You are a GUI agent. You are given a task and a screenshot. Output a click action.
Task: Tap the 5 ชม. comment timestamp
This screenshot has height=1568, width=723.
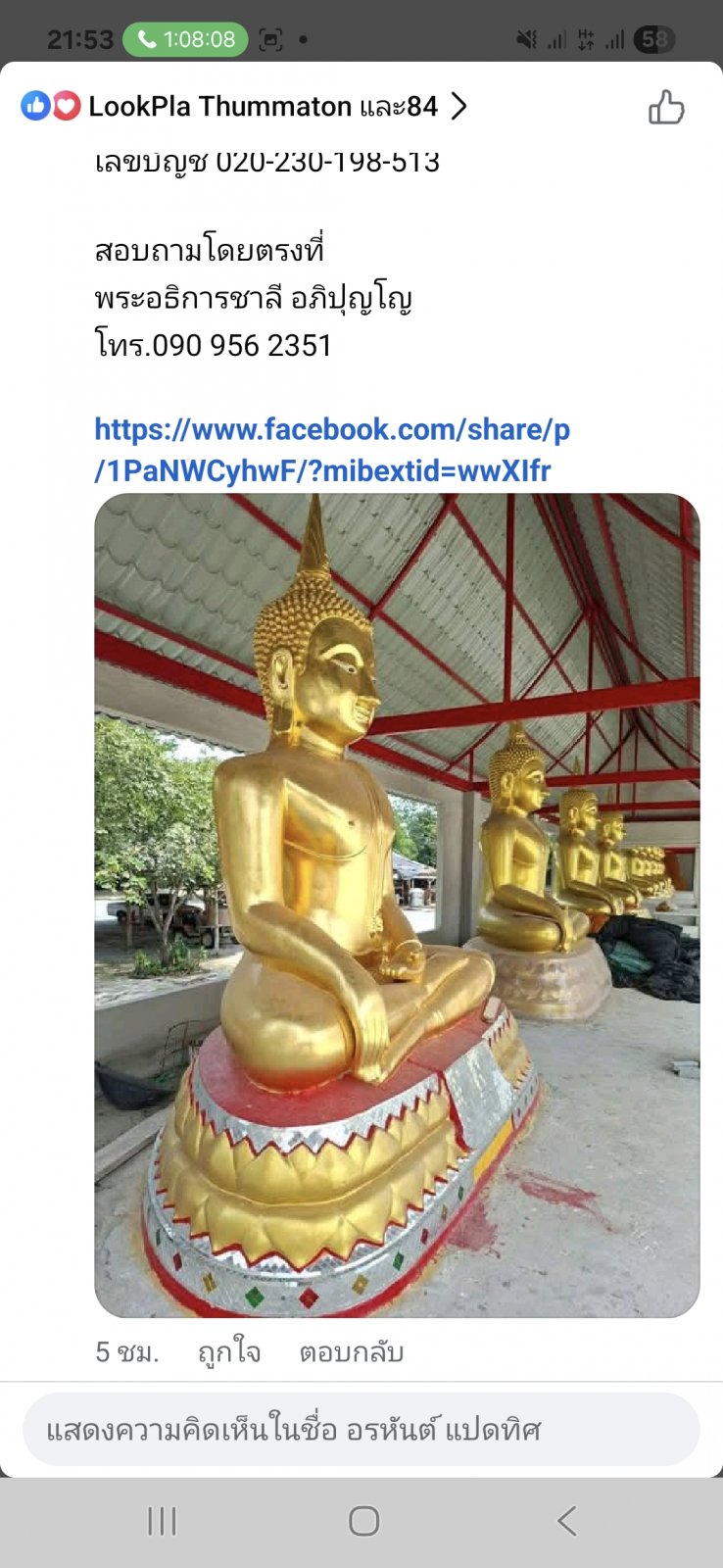pyautogui.click(x=127, y=1352)
